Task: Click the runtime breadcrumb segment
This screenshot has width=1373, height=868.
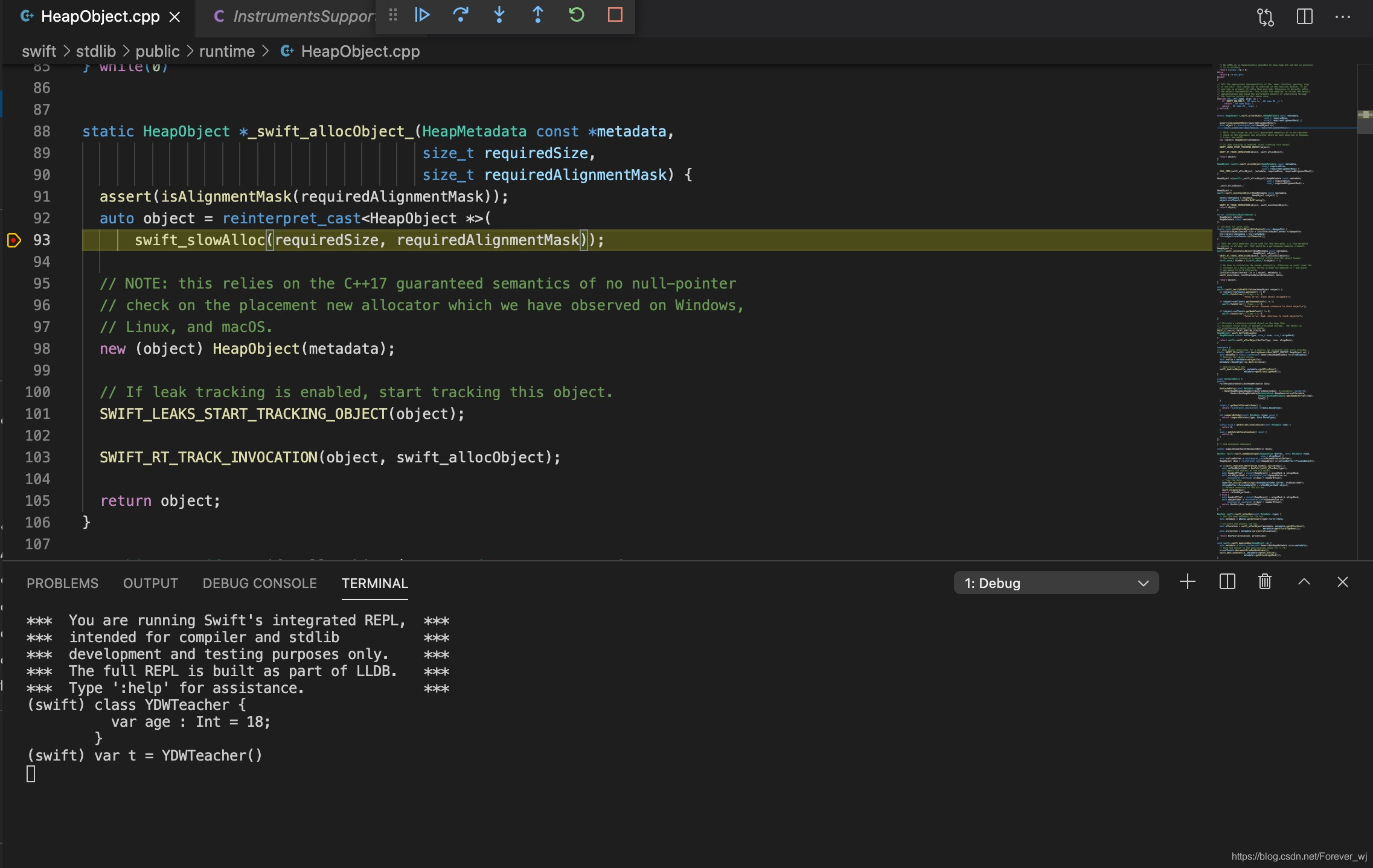Action: pyautogui.click(x=227, y=51)
